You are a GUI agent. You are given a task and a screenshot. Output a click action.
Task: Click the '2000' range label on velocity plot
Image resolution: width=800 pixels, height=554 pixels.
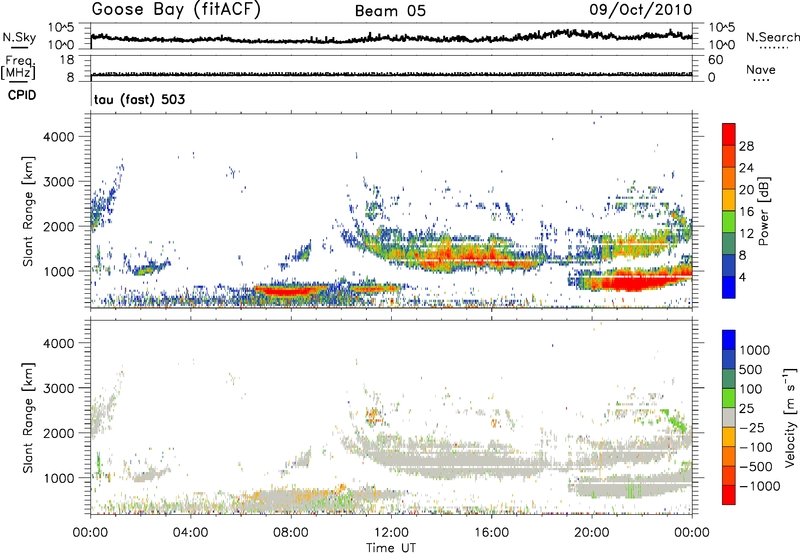pos(58,433)
